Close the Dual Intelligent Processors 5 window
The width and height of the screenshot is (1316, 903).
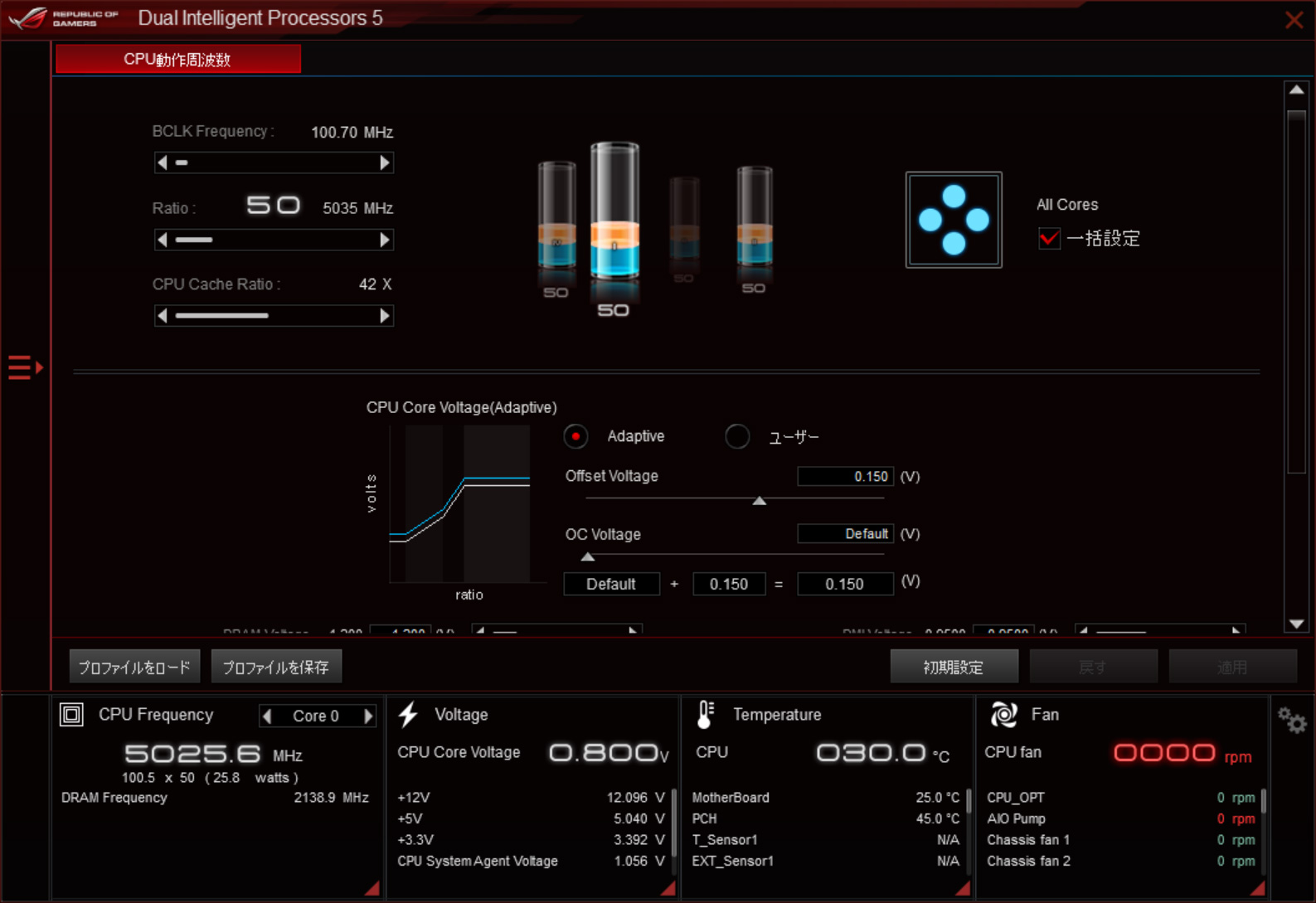tap(1294, 20)
